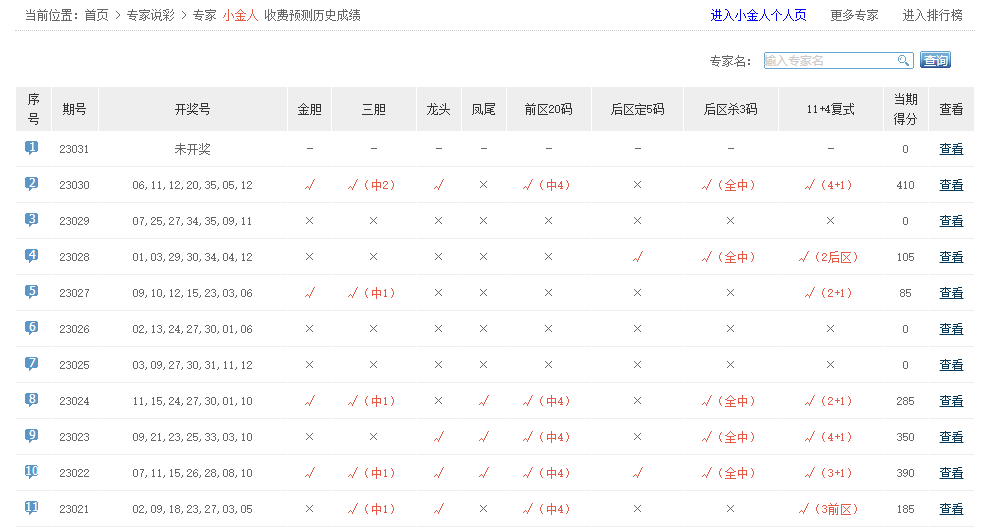Click sequence badge number 2

pyautogui.click(x=32, y=184)
